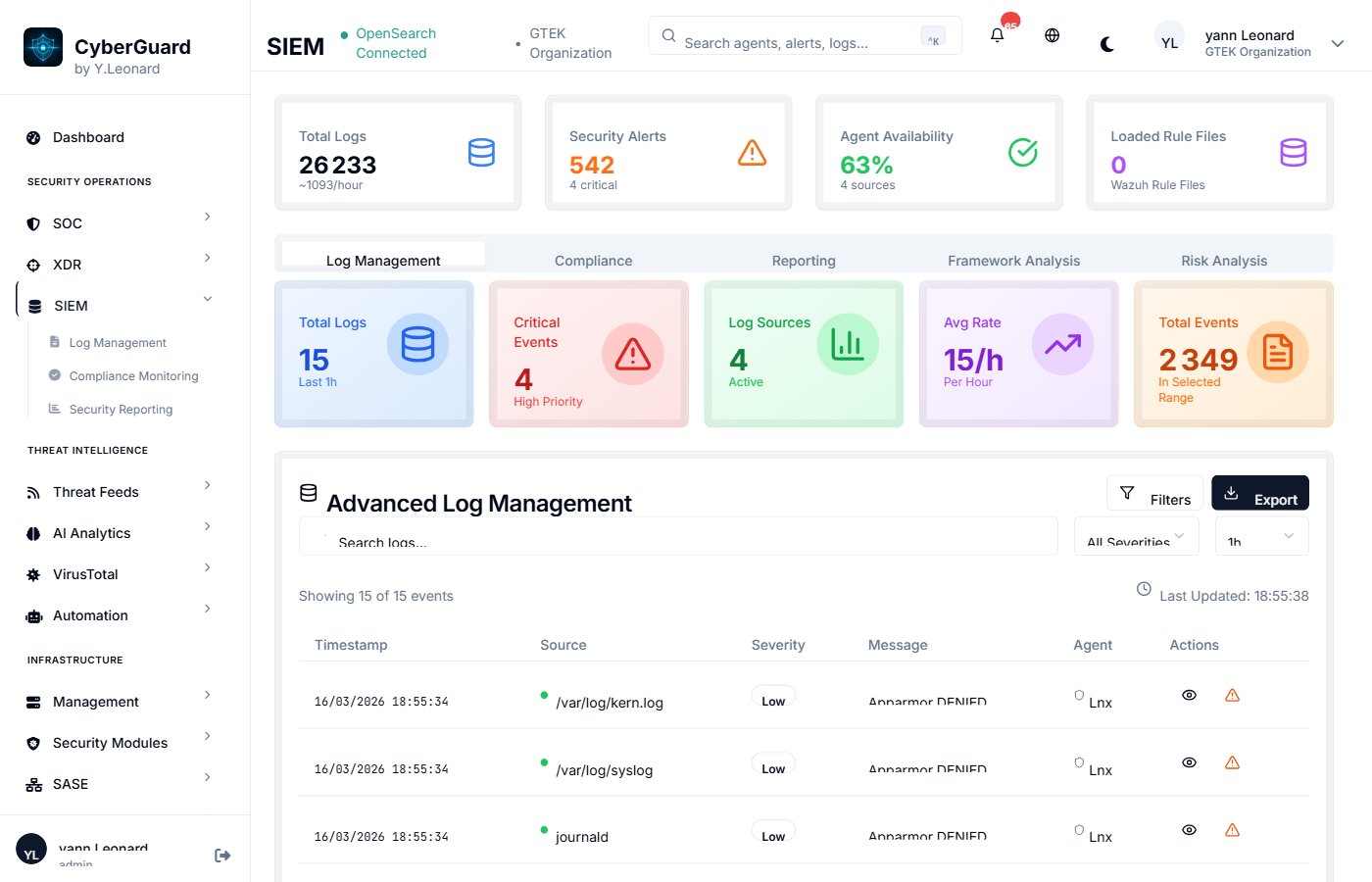The width and height of the screenshot is (1372, 882).
Task: Open the All Severities dropdown
Action: 1136,535
